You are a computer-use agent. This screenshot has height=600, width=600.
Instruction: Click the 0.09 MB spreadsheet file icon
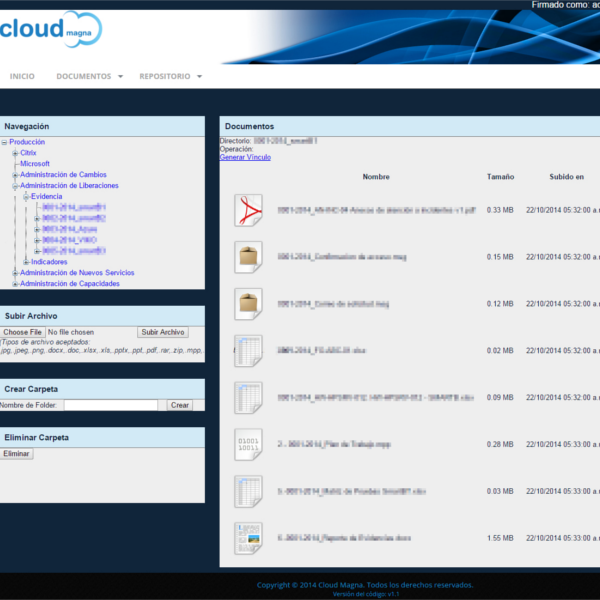tap(248, 397)
